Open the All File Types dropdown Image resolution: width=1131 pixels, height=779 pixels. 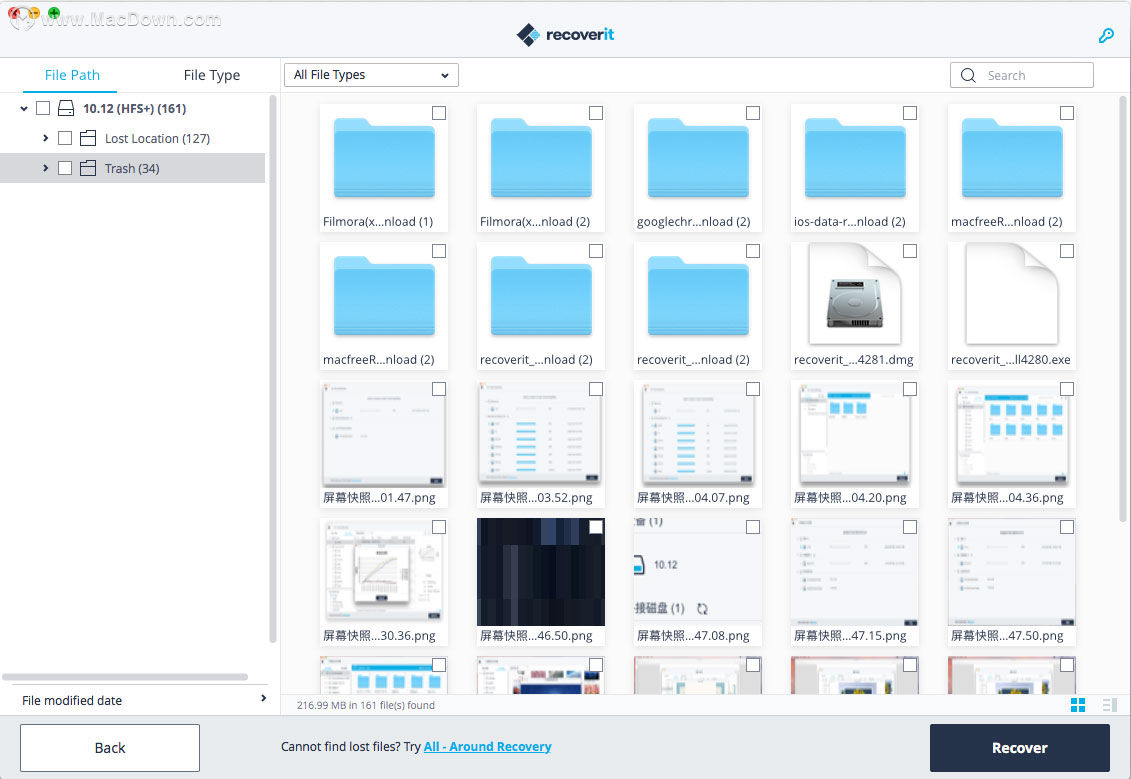tap(371, 75)
